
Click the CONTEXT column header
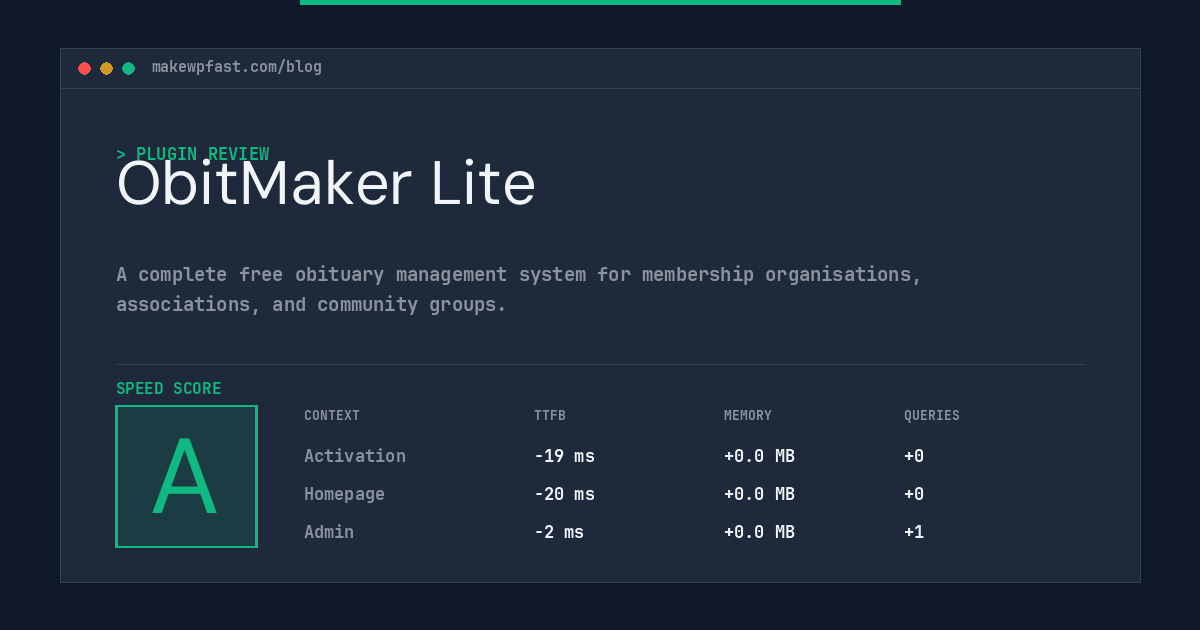coord(332,416)
